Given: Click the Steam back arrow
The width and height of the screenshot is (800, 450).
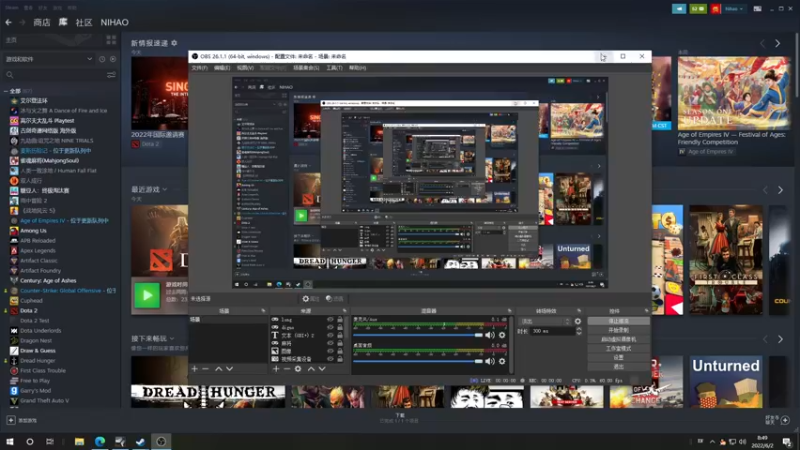Looking at the screenshot, I should [9, 22].
